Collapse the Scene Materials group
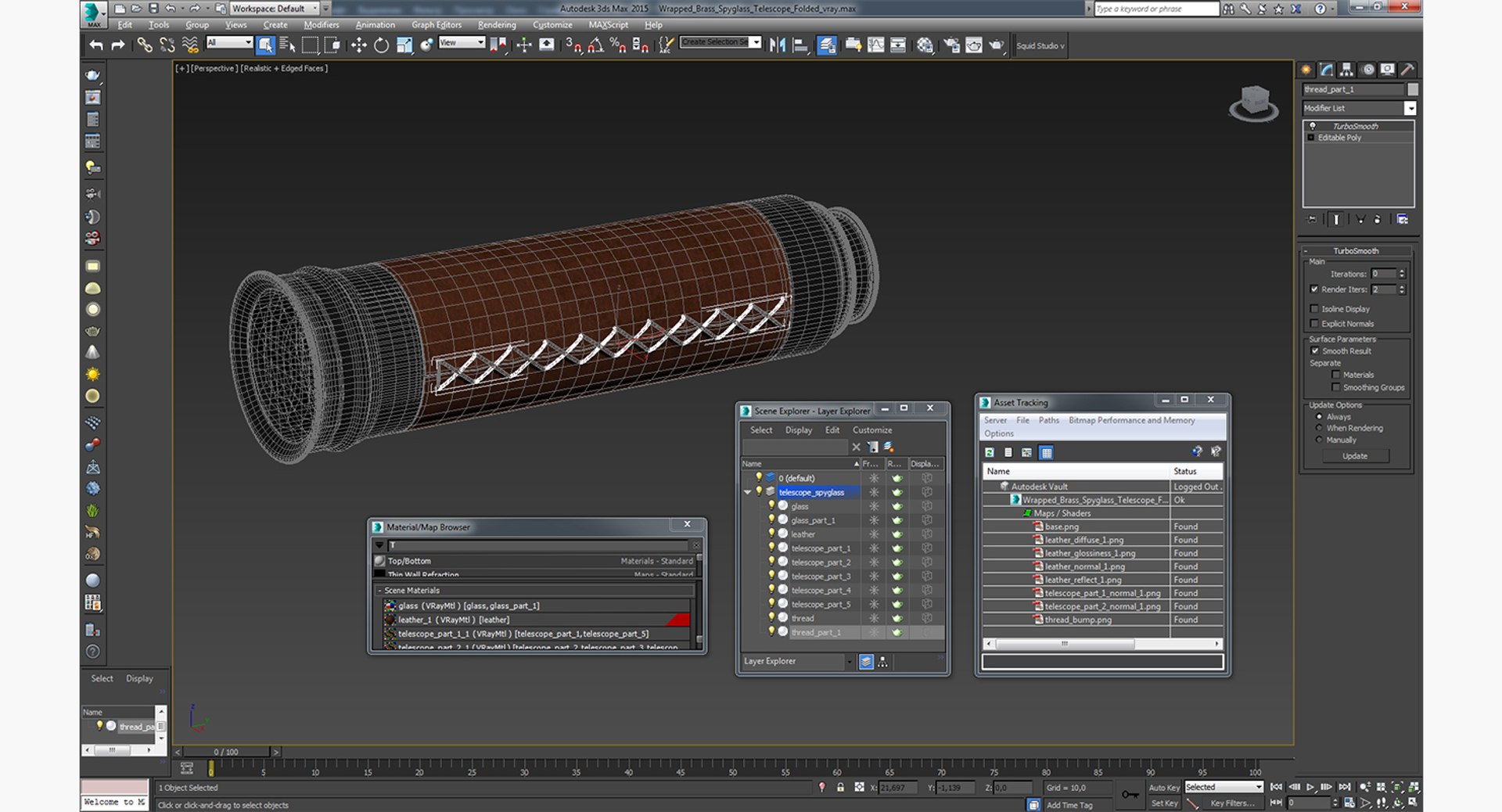Image resolution: width=1502 pixels, height=812 pixels. pyautogui.click(x=379, y=591)
